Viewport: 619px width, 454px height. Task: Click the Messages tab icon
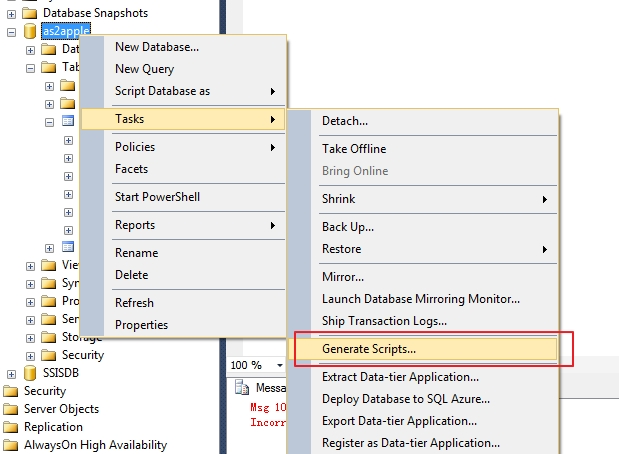pyautogui.click(x=242, y=387)
